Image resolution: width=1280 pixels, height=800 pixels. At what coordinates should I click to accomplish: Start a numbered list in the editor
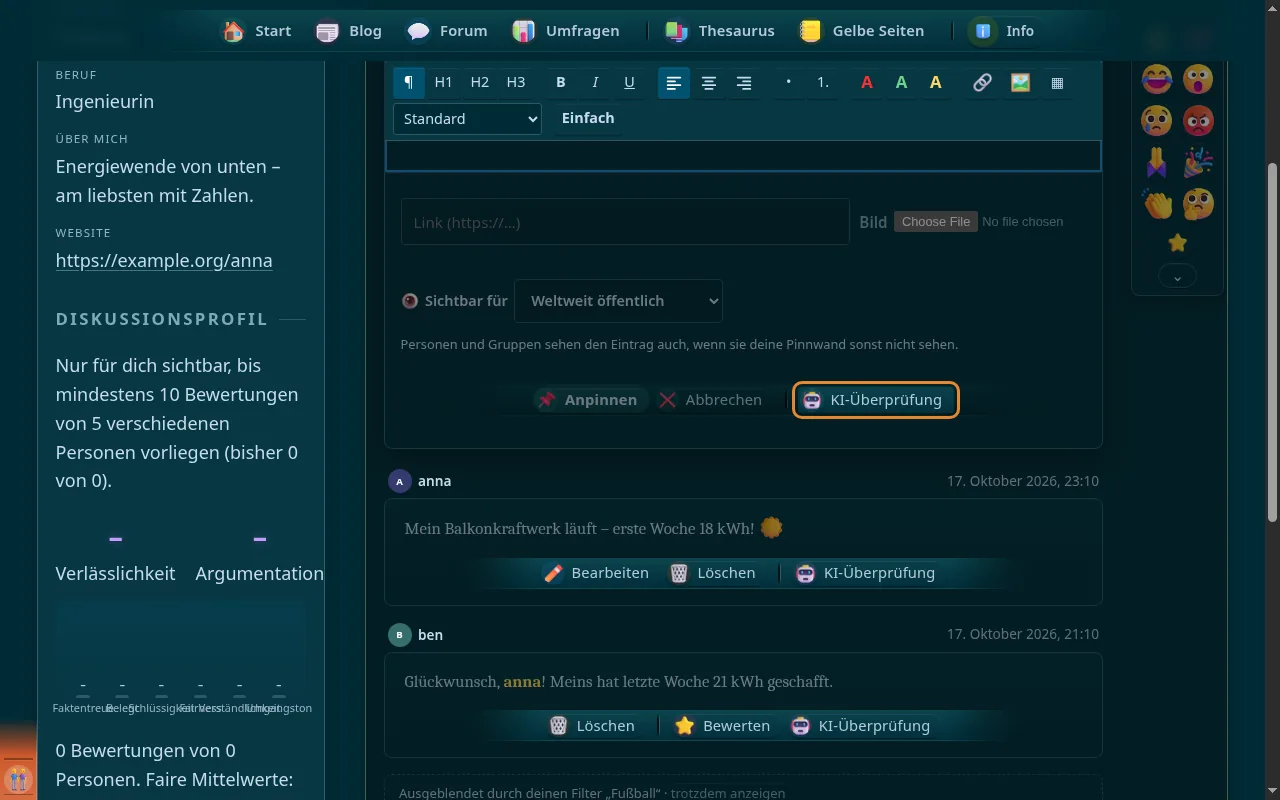tap(823, 83)
